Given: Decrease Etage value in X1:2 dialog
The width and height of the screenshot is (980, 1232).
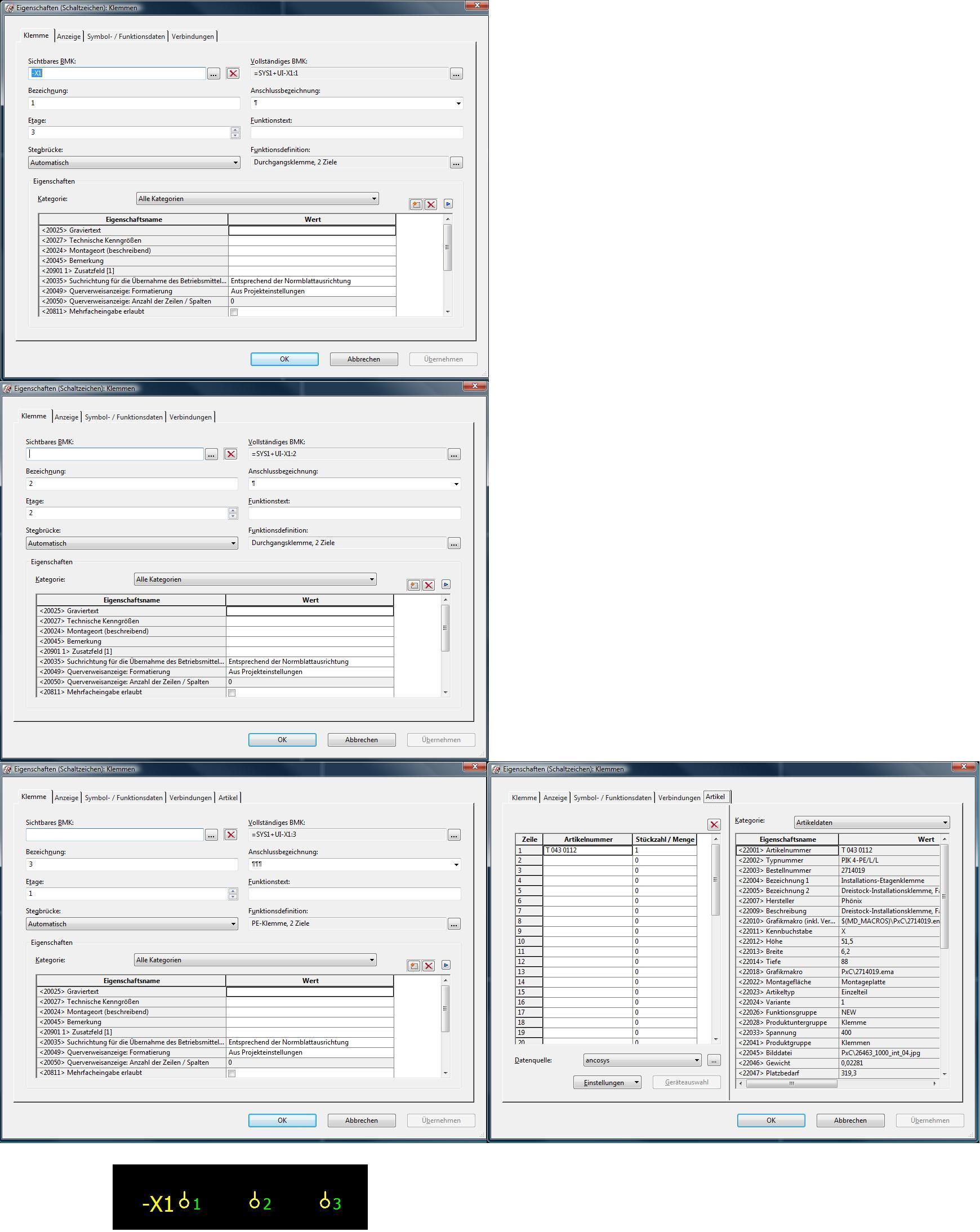Looking at the screenshot, I should tap(233, 516).
